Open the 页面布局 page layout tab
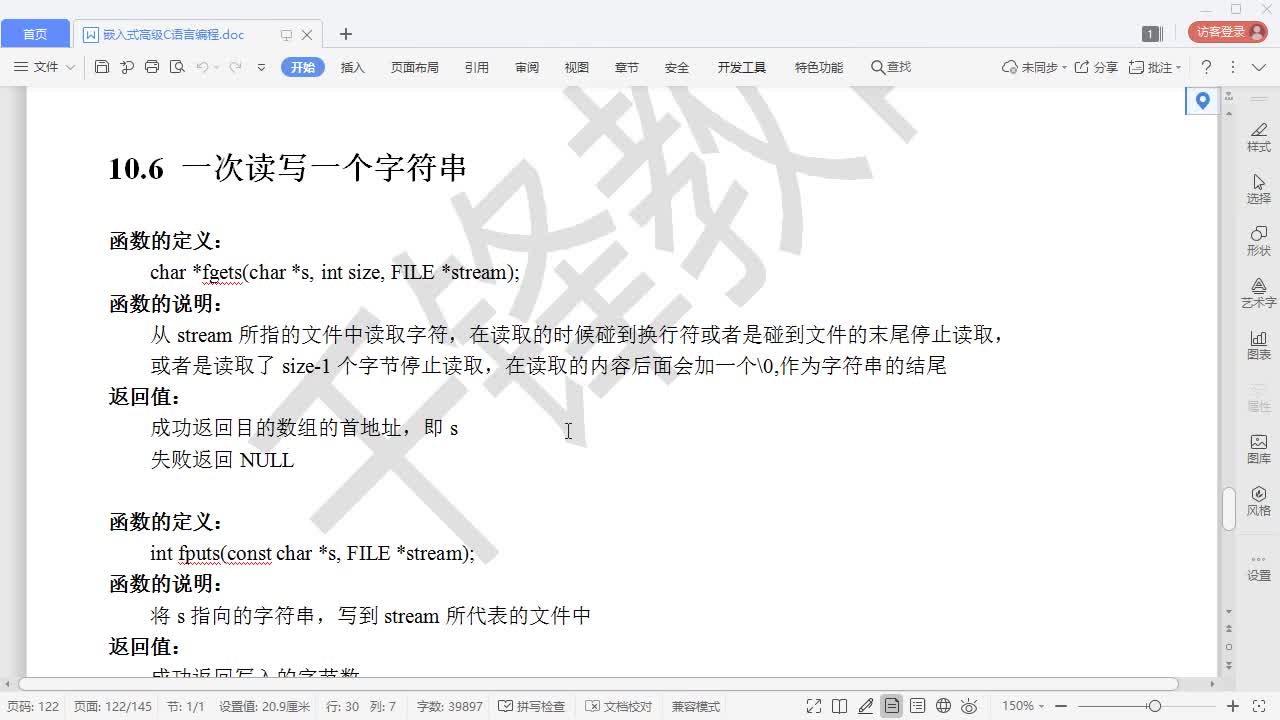Screen dimensions: 1280x720 point(415,67)
